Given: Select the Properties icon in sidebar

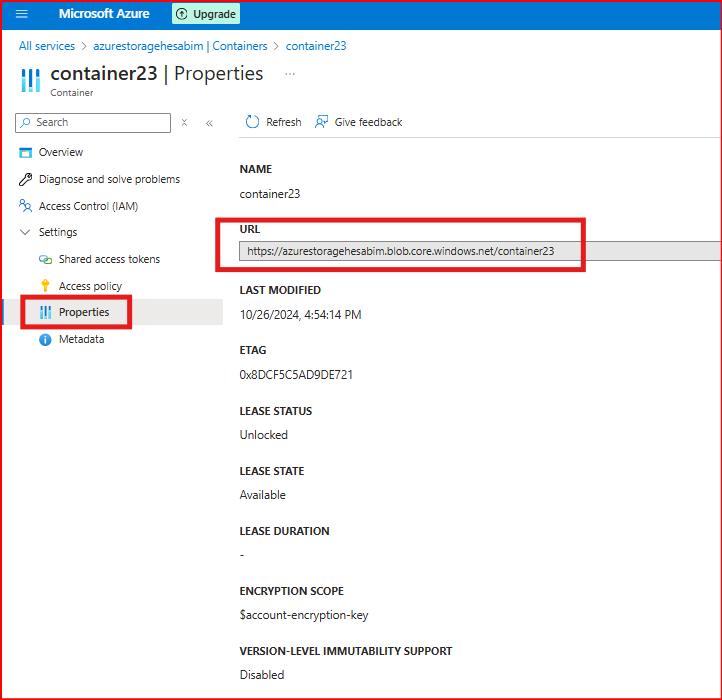Looking at the screenshot, I should 45,312.
